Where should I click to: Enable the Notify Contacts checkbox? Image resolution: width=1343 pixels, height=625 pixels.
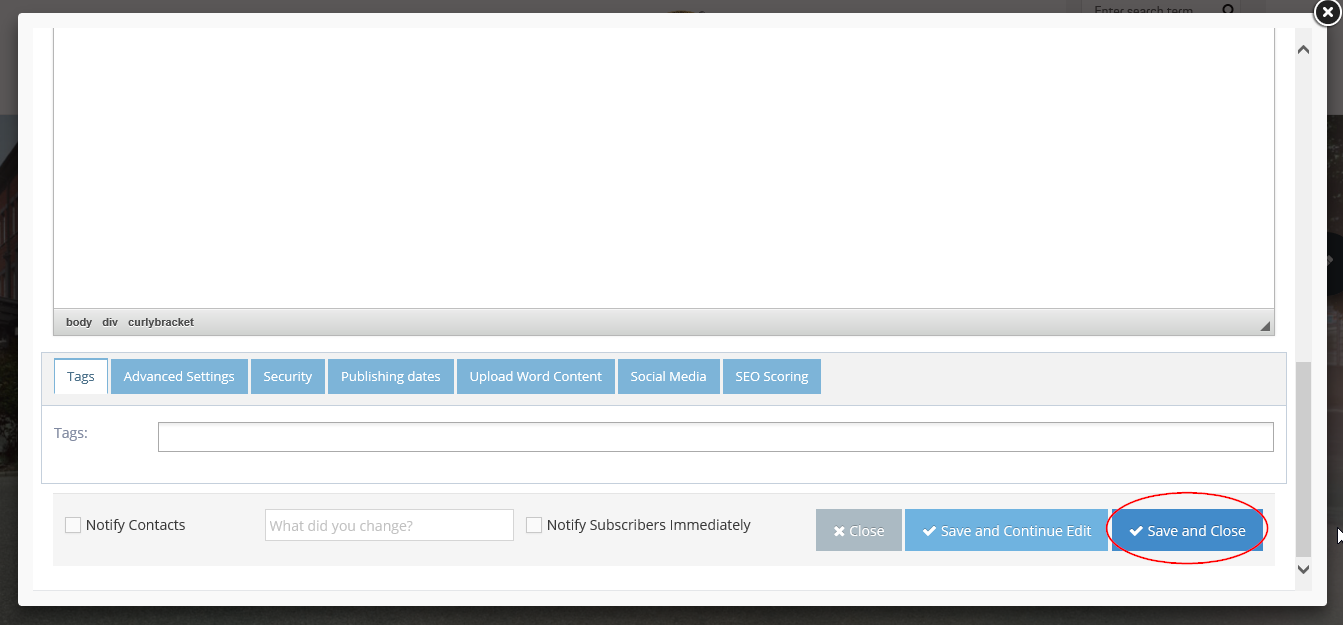tap(72, 524)
